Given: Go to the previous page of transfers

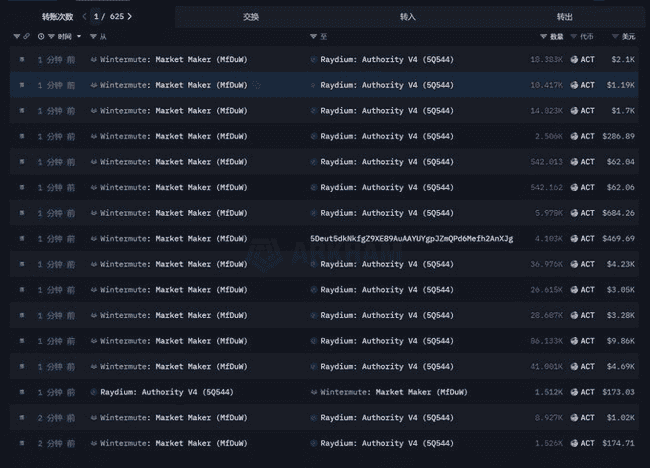Looking at the screenshot, I should pyautogui.click(x=83, y=17).
